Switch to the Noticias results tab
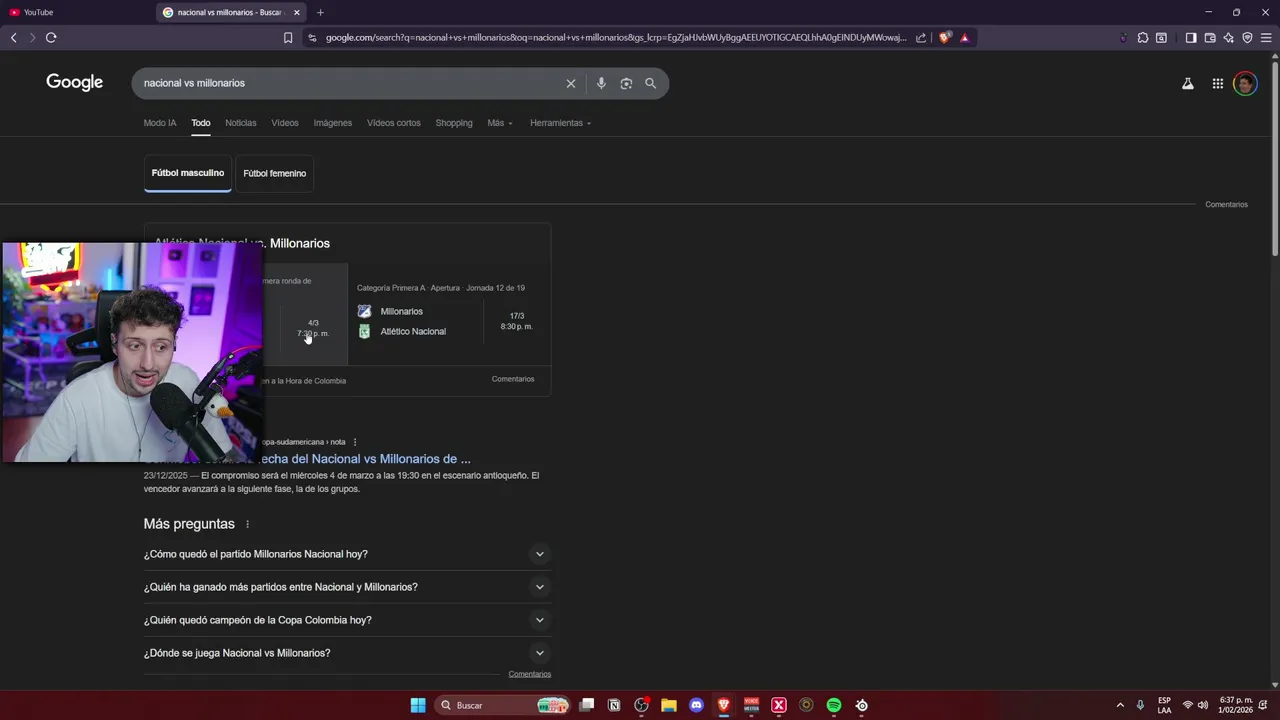 click(x=241, y=123)
